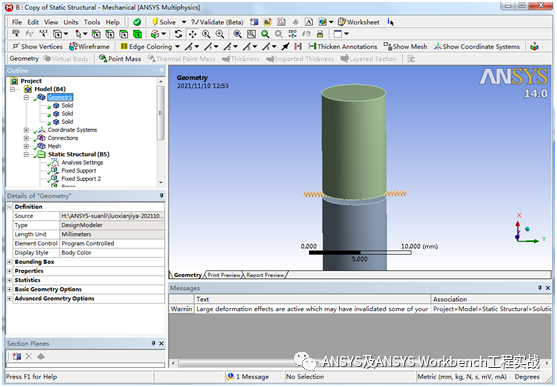This screenshot has height=387, width=557.
Task: Expand Basic Geometry Options section
Action: [10, 290]
